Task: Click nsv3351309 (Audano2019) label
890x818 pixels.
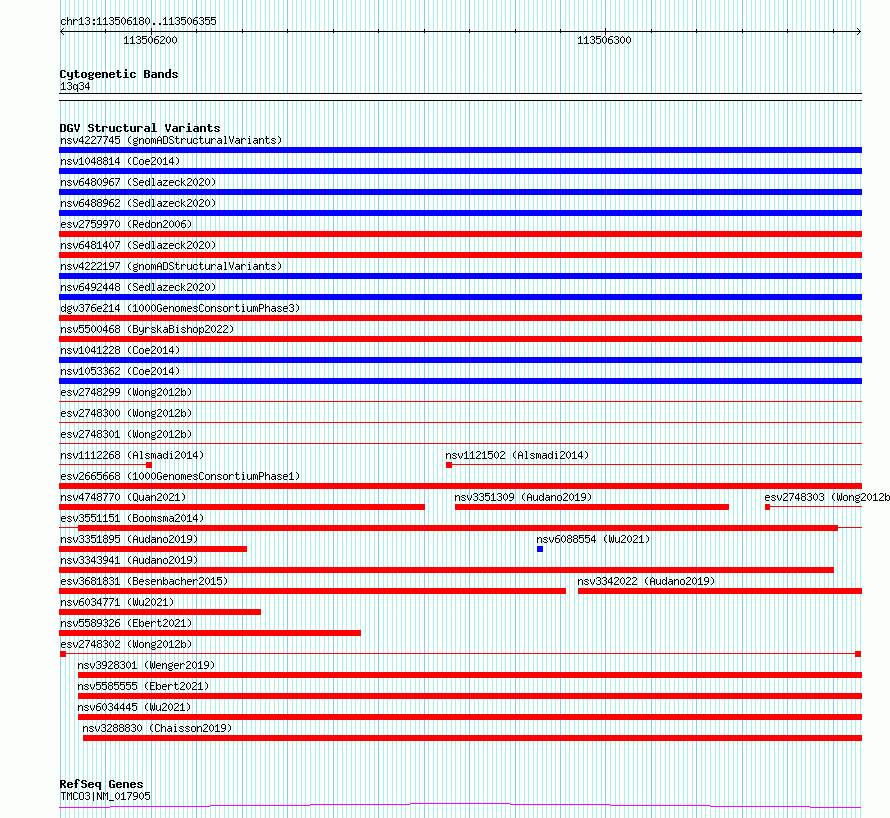Action: 523,497
